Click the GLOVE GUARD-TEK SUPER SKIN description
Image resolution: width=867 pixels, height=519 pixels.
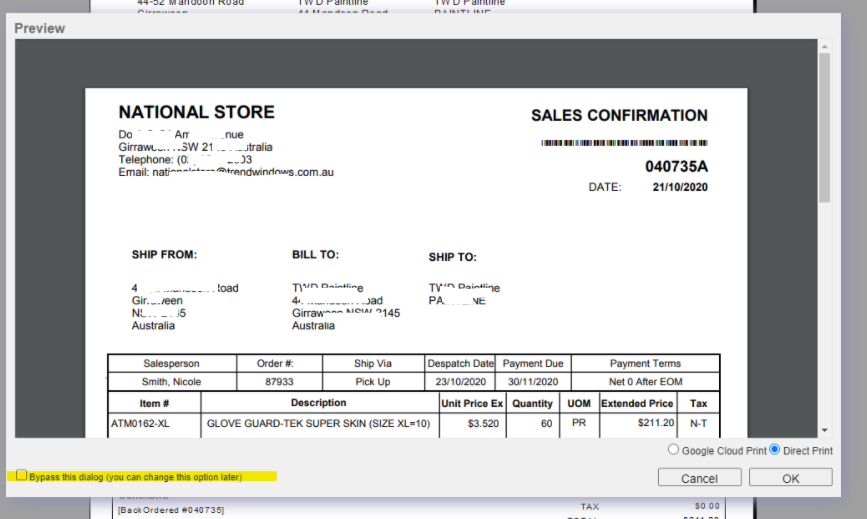(x=318, y=424)
